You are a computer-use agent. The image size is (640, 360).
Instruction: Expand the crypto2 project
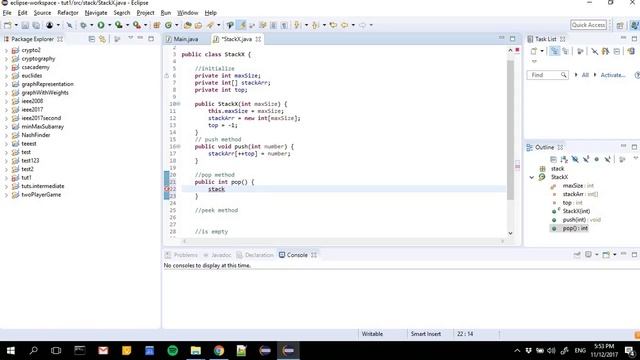coord(6,50)
